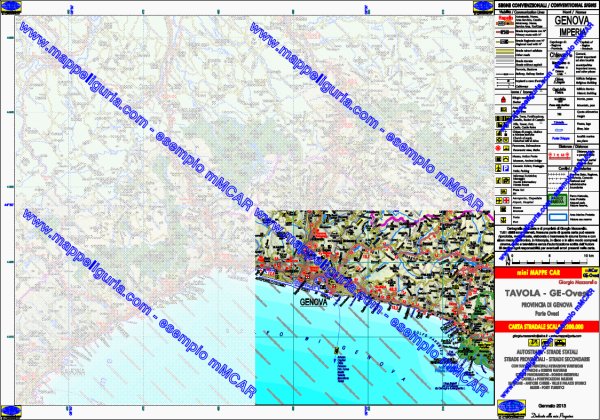The width and height of the screenshot is (600, 420).
Task: Click the Parte Ovest label
Action: [547, 314]
